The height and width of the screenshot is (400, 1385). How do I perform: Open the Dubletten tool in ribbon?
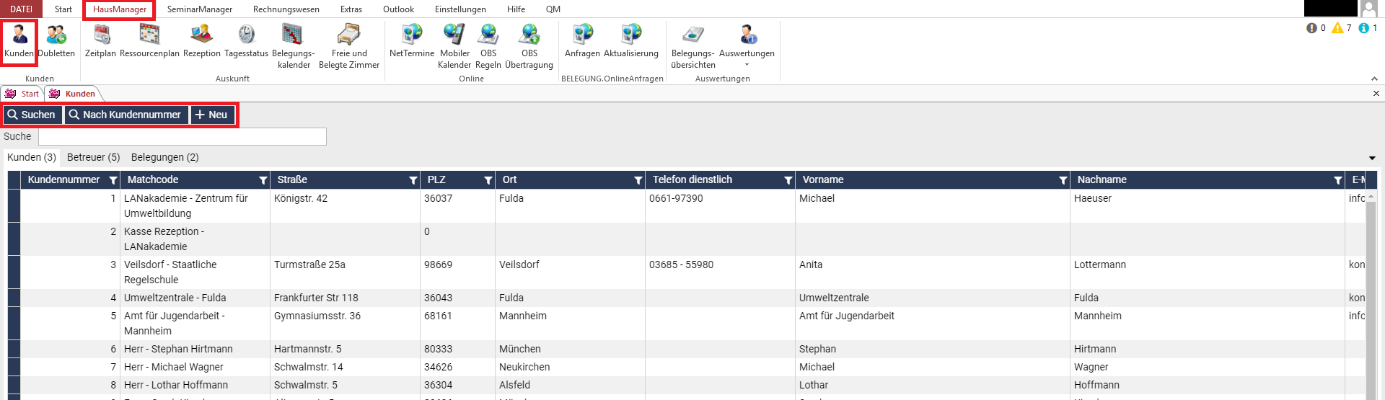click(x=56, y=40)
